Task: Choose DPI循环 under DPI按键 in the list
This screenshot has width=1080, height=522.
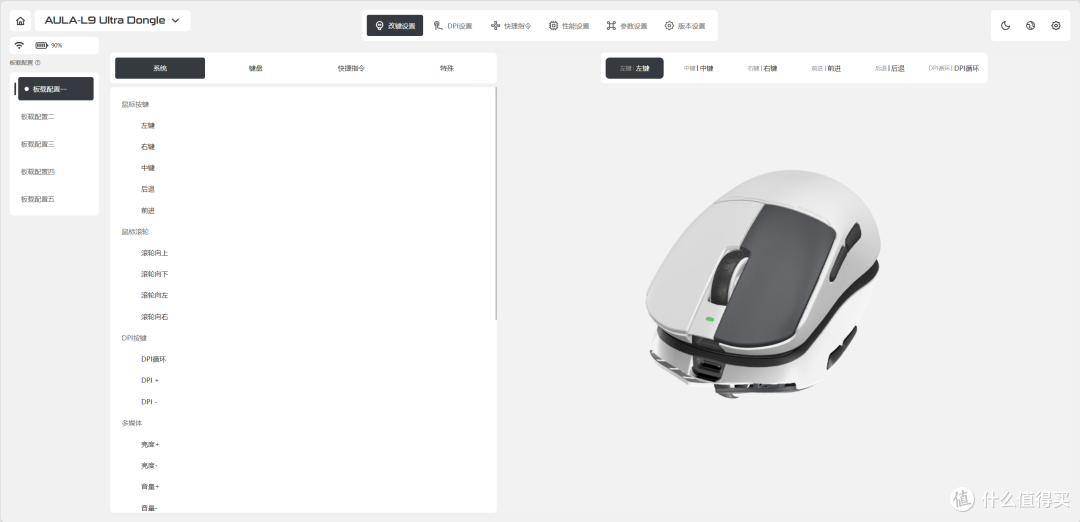Action: click(x=154, y=359)
